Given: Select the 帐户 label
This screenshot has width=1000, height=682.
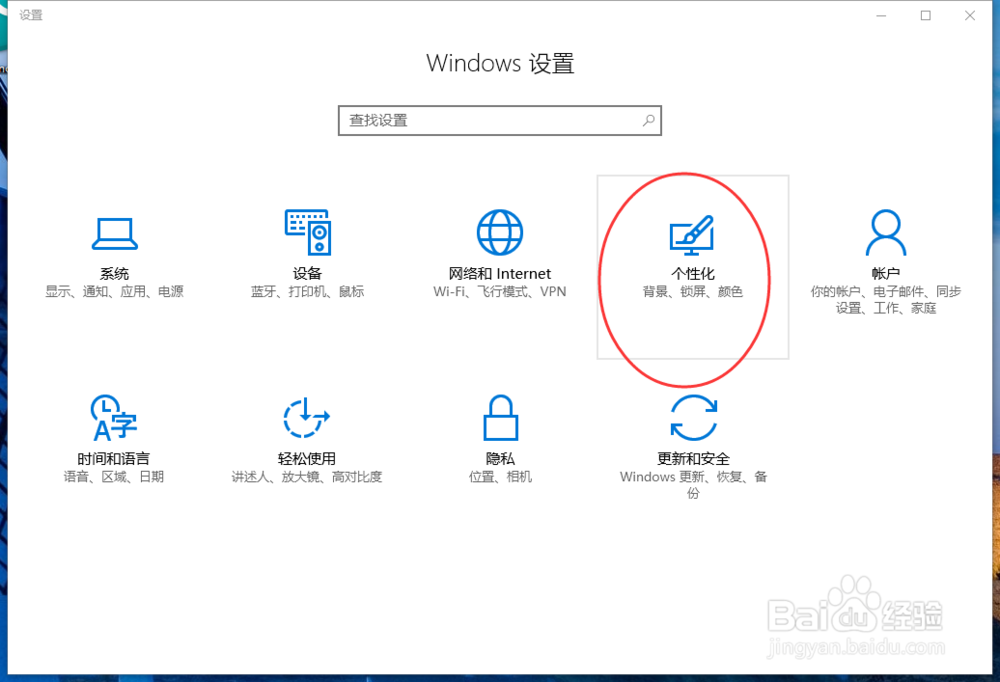Looking at the screenshot, I should tap(886, 274).
